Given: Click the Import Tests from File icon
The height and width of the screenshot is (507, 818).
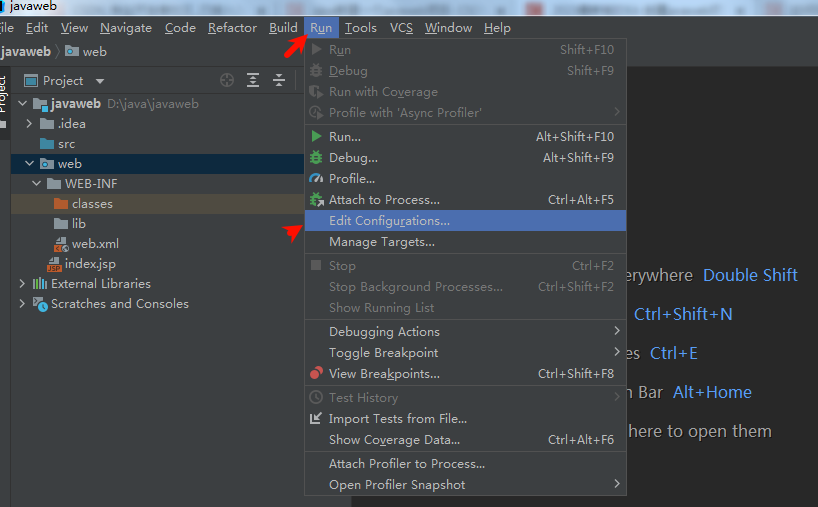Looking at the screenshot, I should (316, 418).
